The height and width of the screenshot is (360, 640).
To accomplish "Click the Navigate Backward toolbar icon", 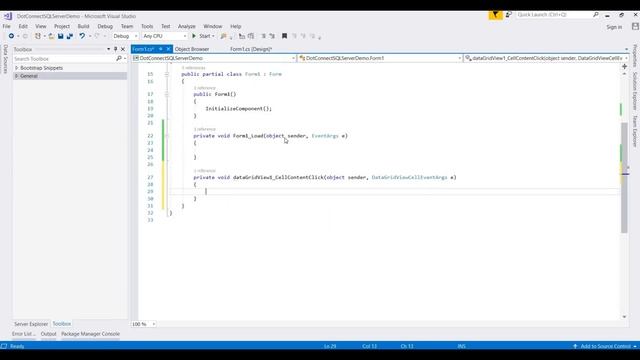I will tap(11, 36).
